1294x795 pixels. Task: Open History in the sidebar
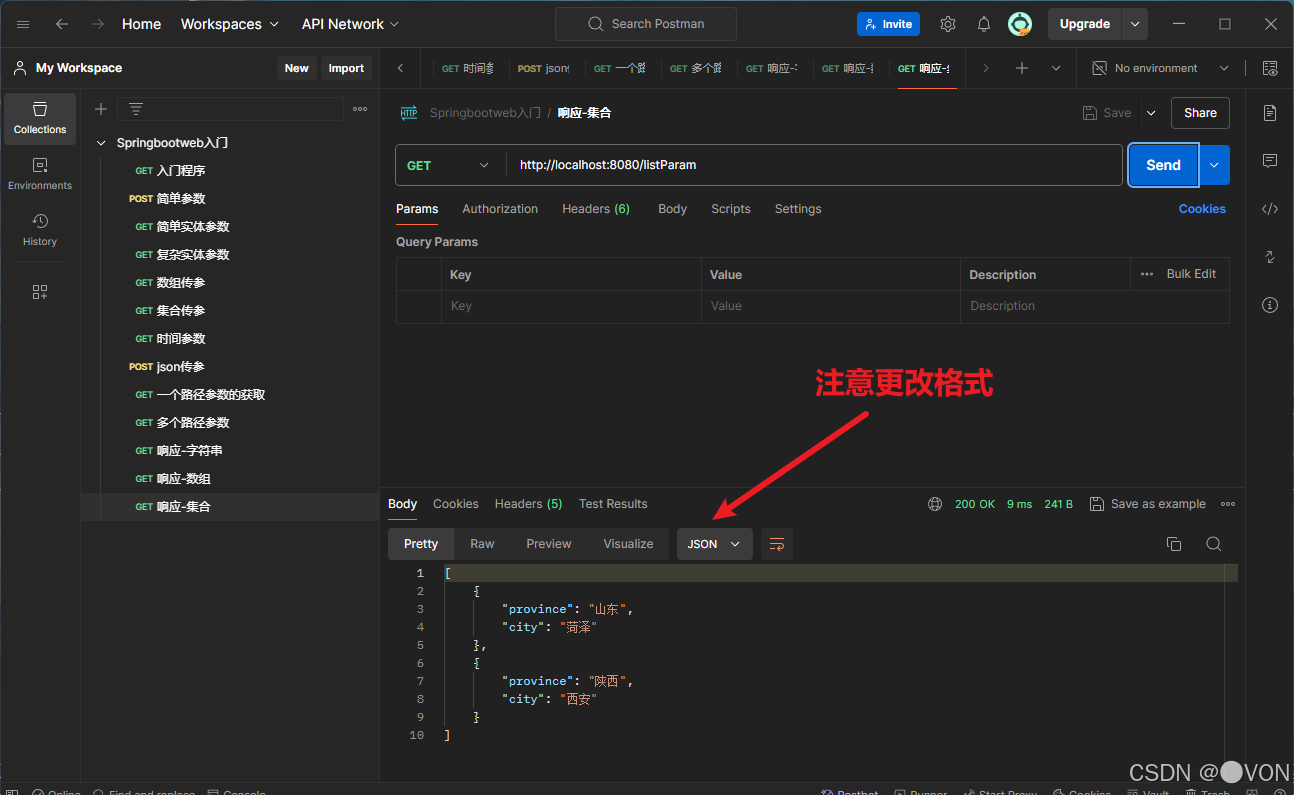click(x=40, y=230)
